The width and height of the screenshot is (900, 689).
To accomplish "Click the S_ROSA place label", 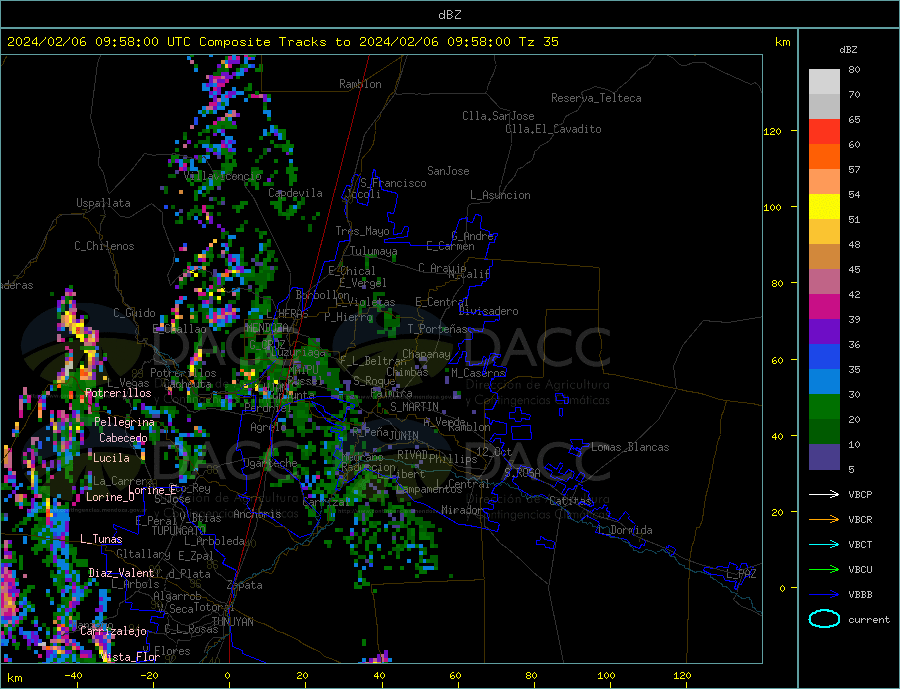I will pos(522,473).
